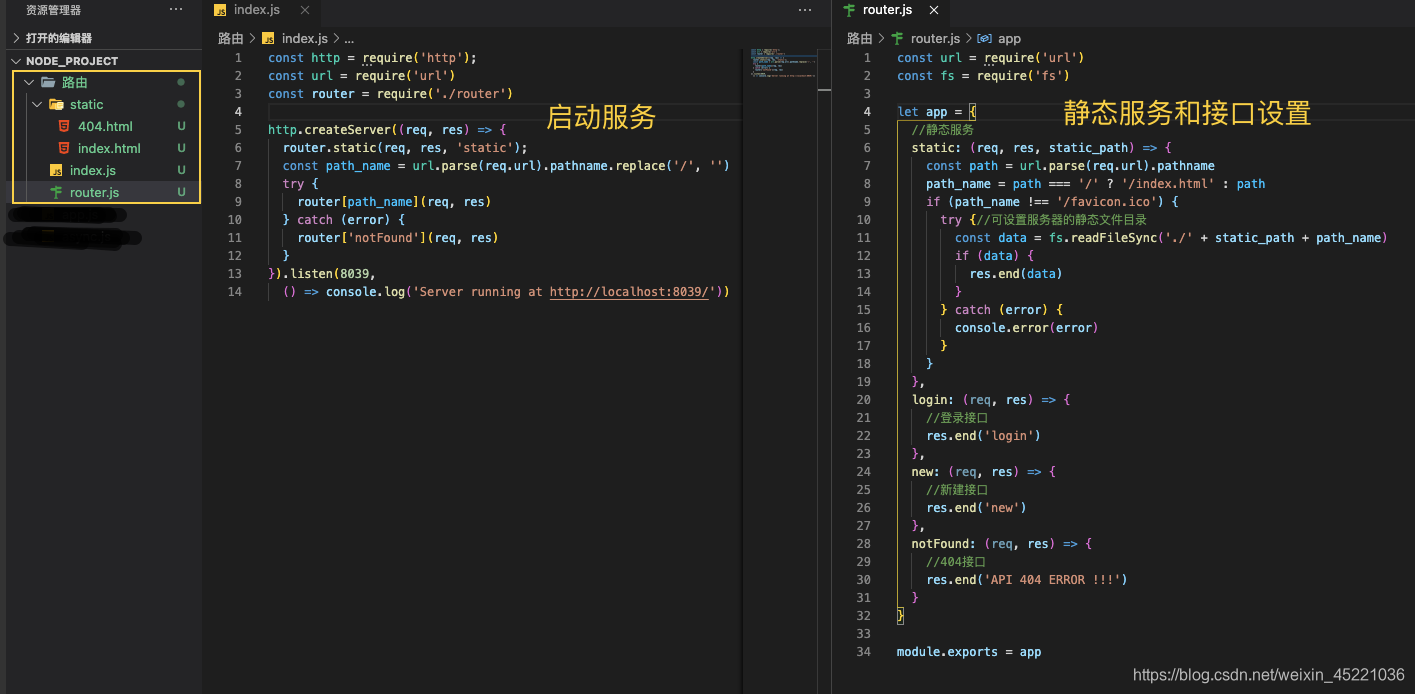
Task: Click 'listen(8039,' in index.js
Action: 333,274
